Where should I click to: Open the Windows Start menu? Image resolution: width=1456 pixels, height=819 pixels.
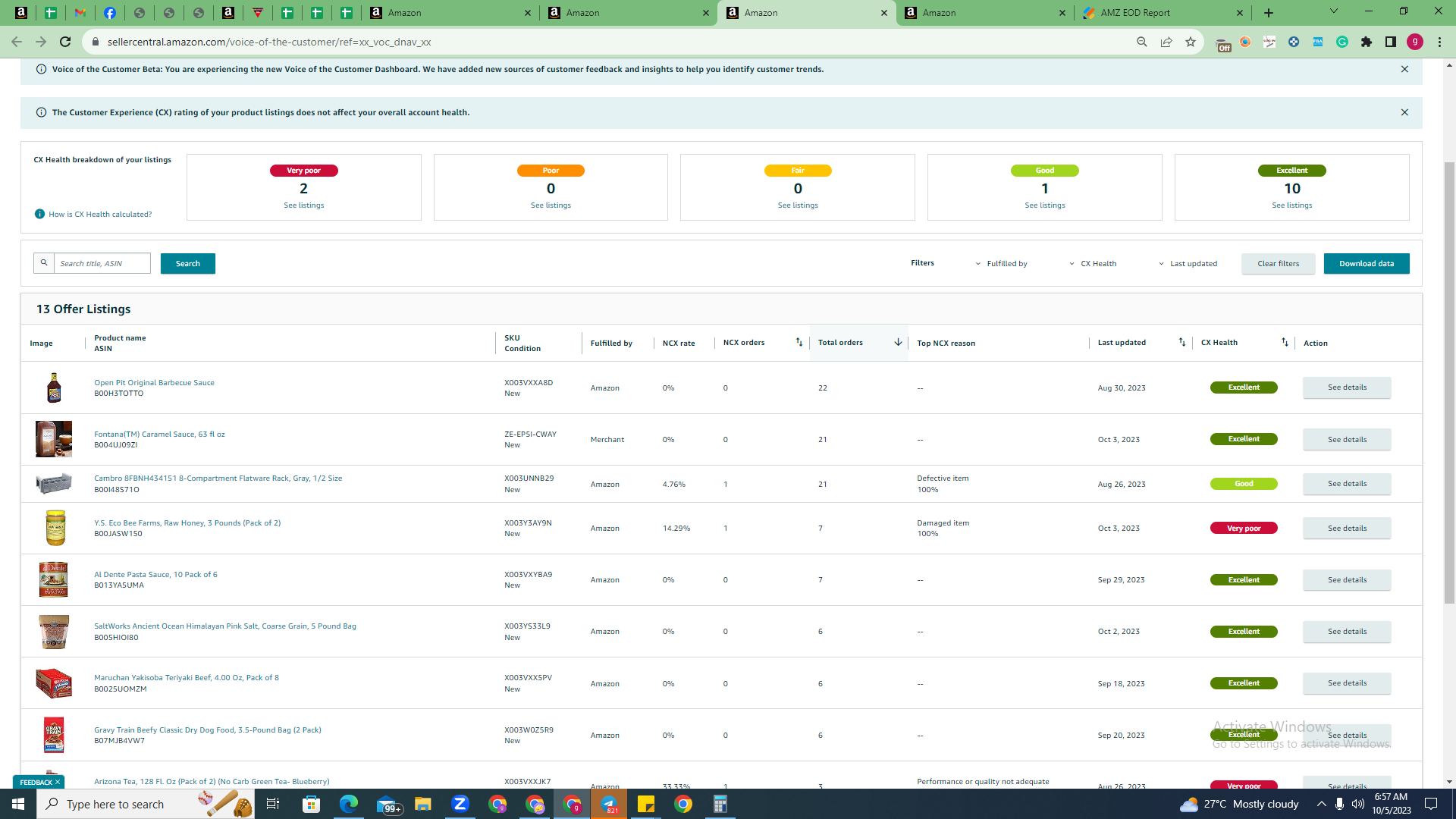pos(18,804)
